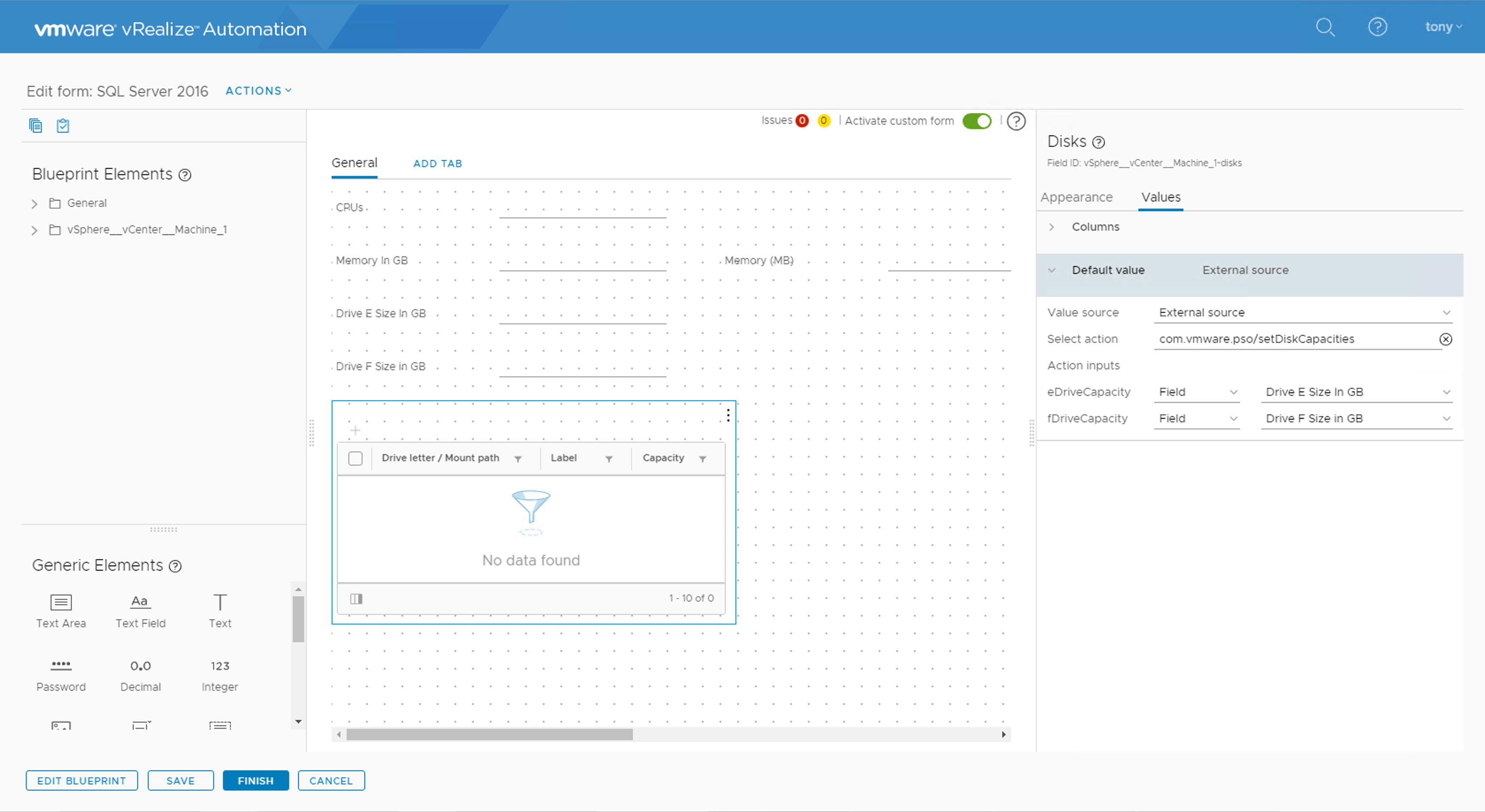This screenshot has width=1485, height=812.
Task: Check the table header select-all checkbox
Action: (356, 458)
